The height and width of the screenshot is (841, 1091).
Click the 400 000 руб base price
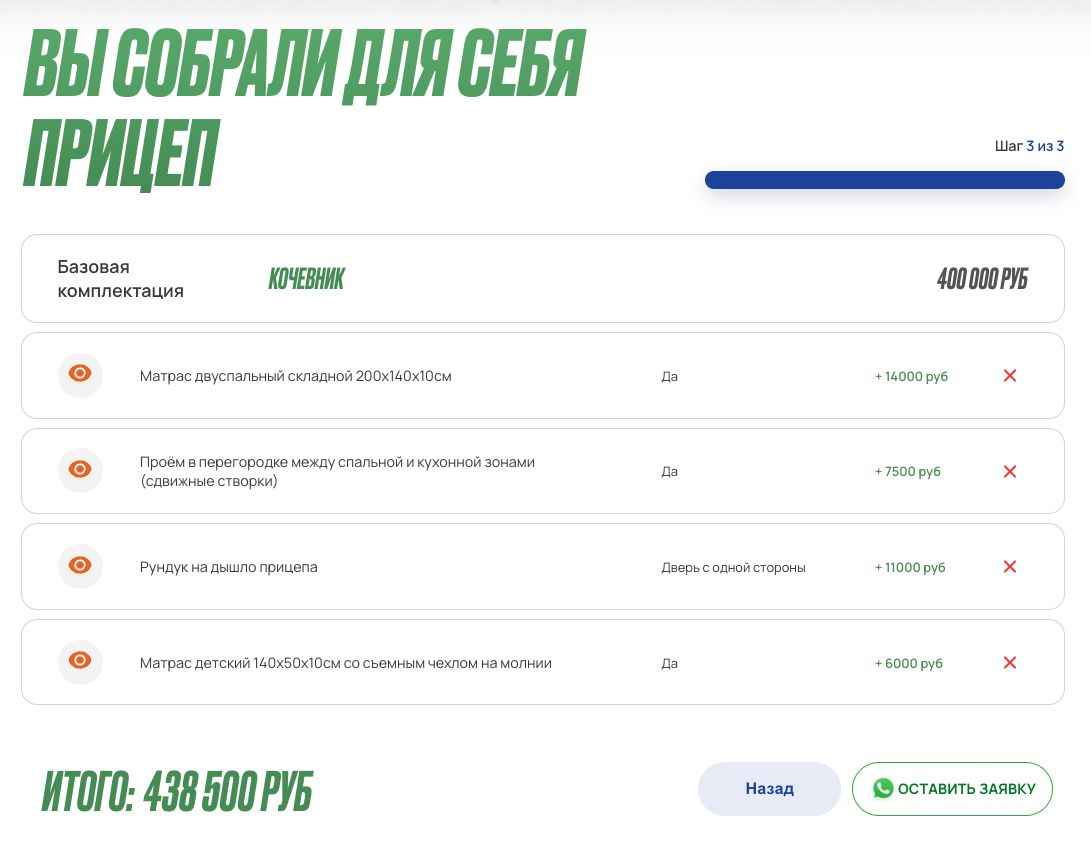point(981,279)
